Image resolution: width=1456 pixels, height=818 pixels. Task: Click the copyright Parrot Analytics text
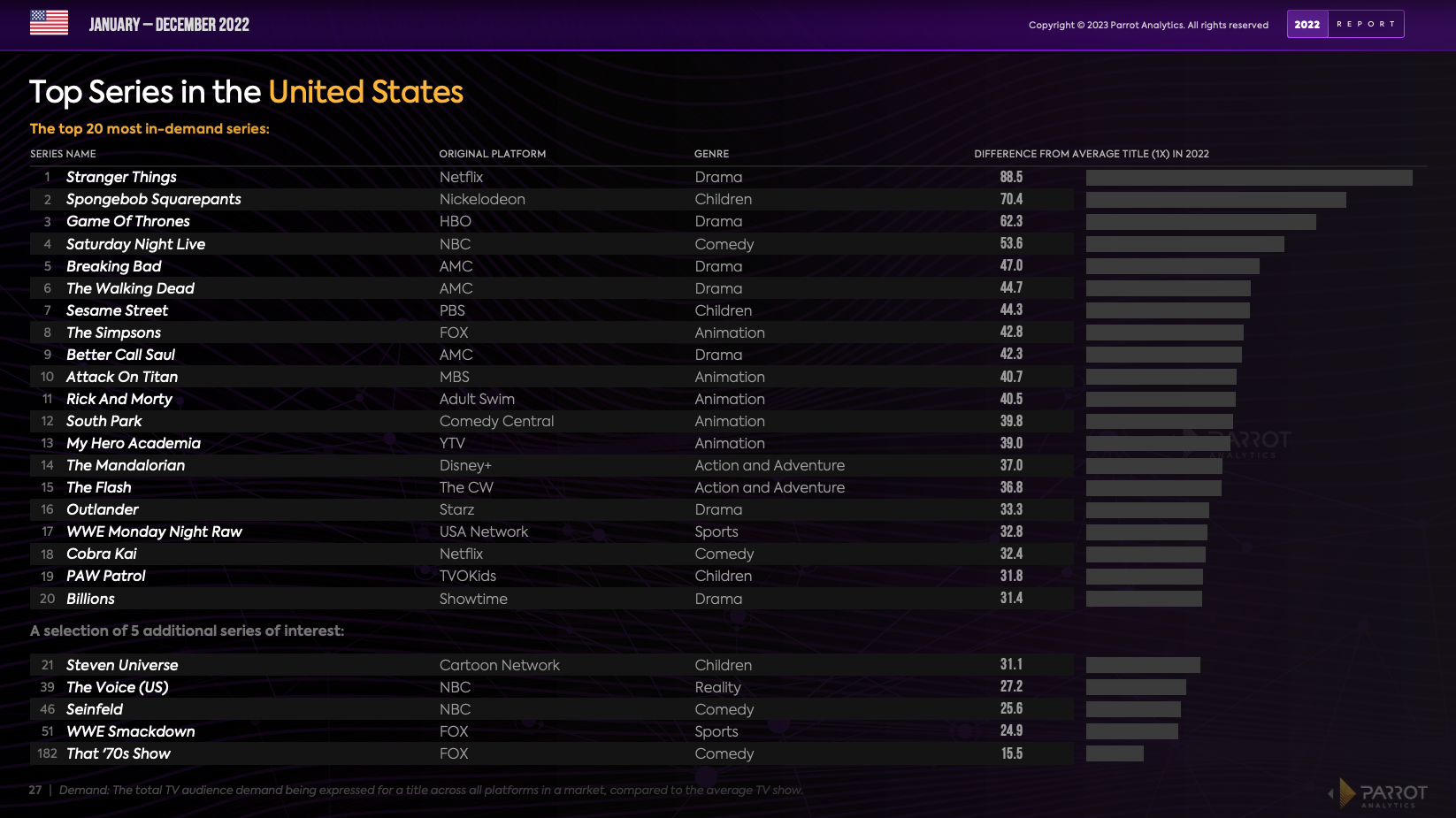click(x=1147, y=25)
